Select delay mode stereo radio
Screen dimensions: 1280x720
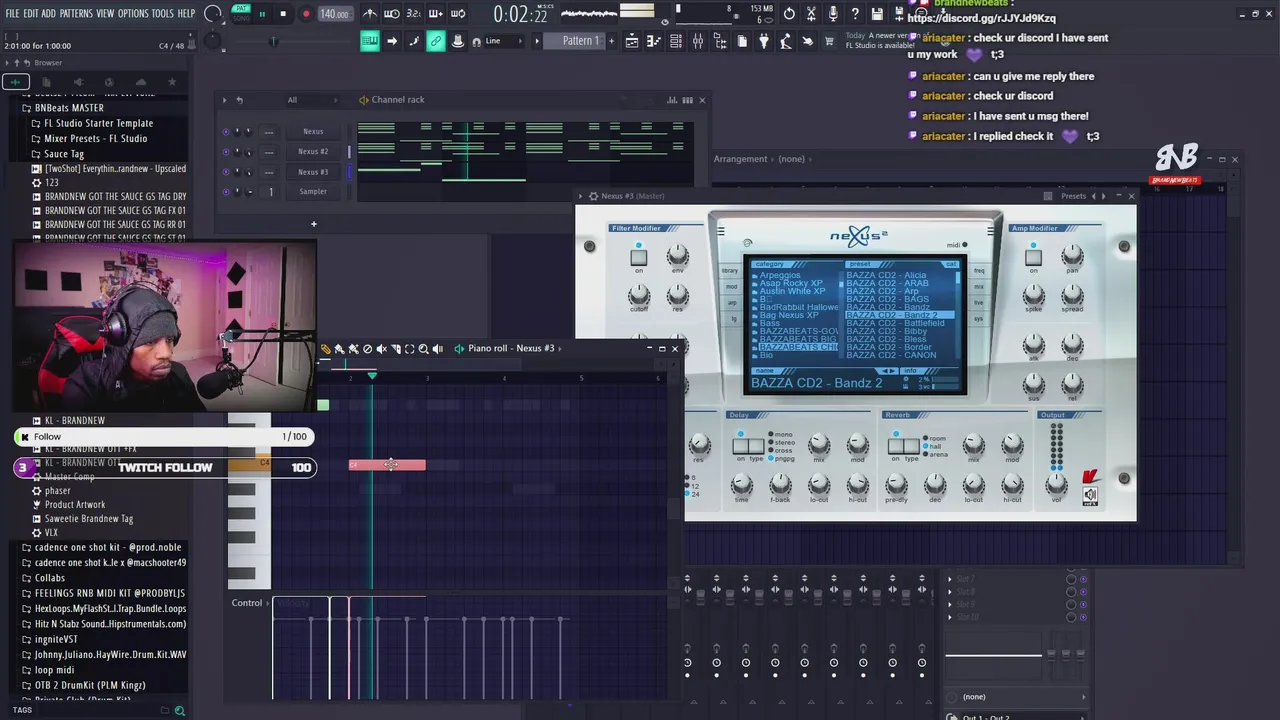click(x=770, y=442)
